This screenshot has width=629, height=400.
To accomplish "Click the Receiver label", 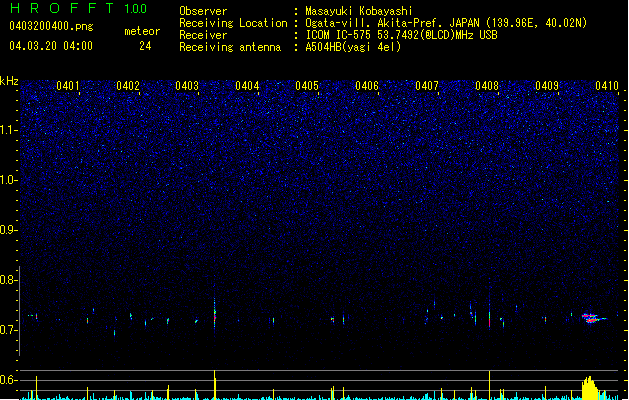I will [203, 35].
